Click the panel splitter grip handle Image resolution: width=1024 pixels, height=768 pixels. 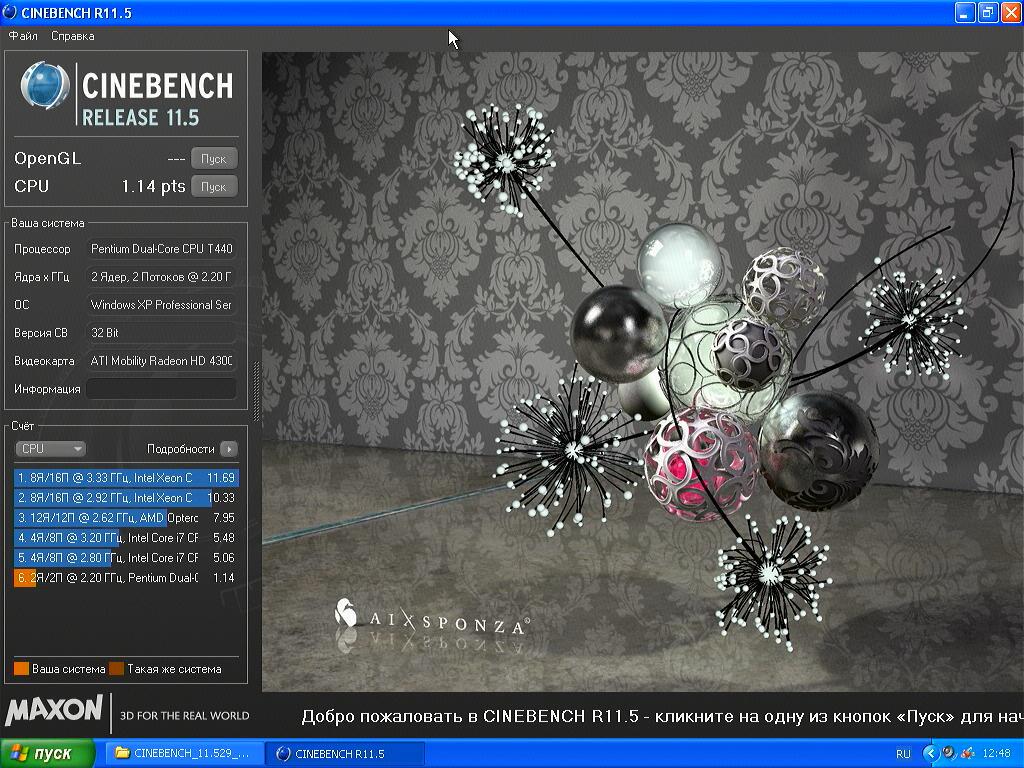pos(256,391)
